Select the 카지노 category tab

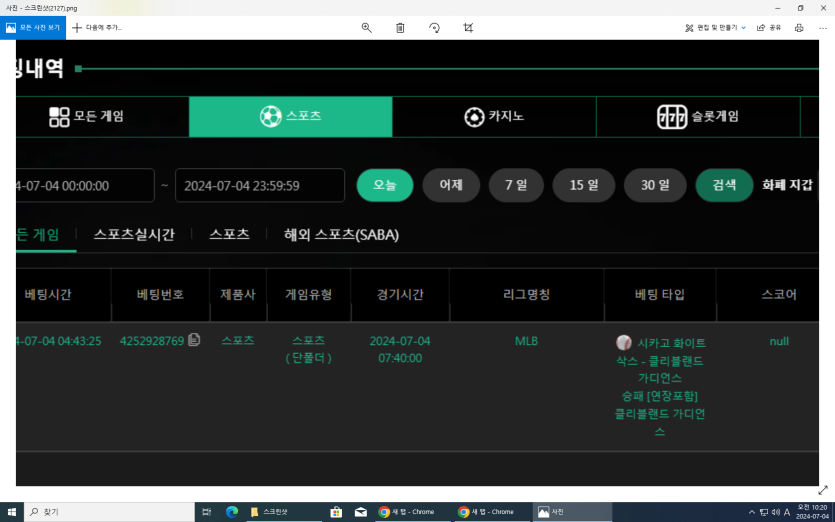click(x=494, y=116)
